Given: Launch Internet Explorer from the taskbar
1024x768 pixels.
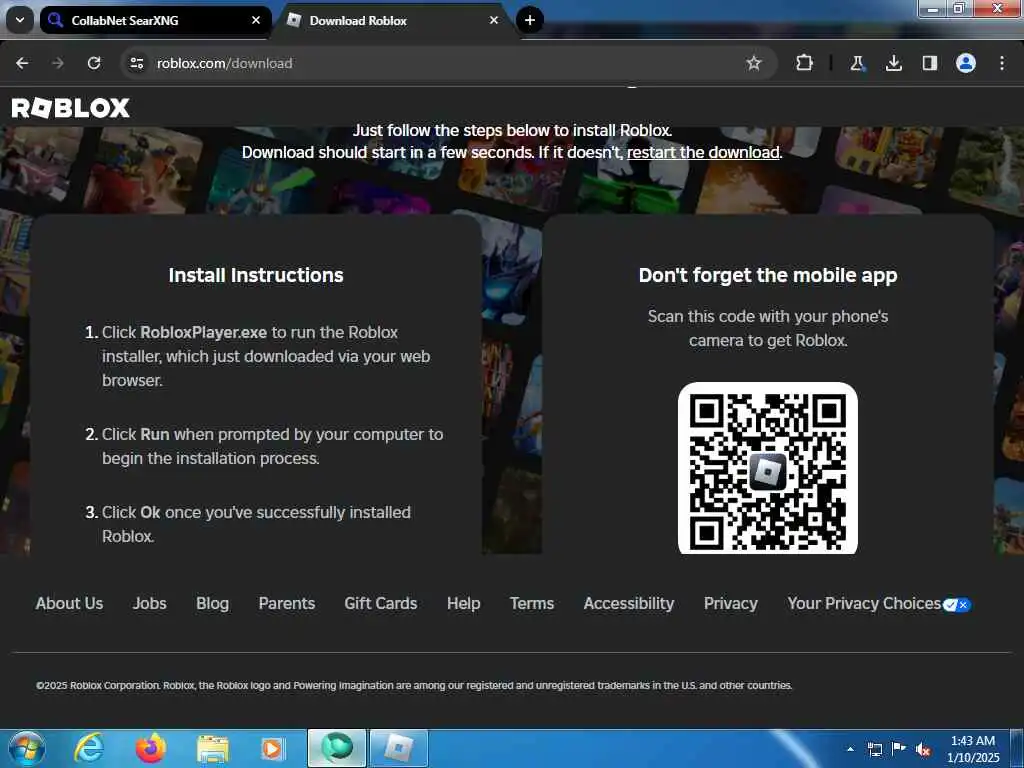Looking at the screenshot, I should coord(88,748).
